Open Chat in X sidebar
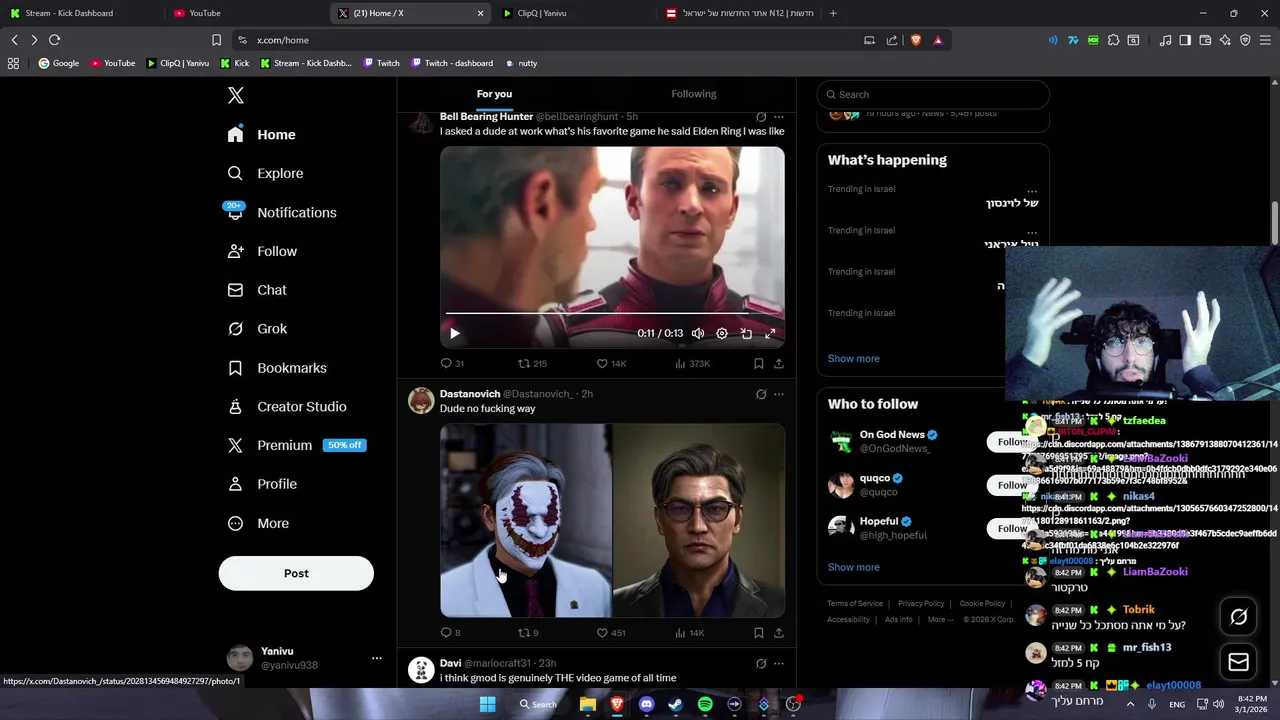This screenshot has width=1280, height=720. click(x=257, y=290)
